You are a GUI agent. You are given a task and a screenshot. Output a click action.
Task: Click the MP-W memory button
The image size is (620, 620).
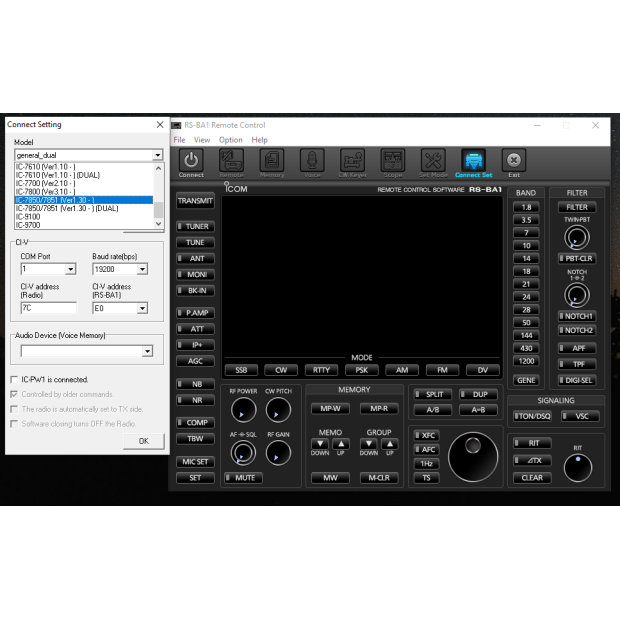pos(330,408)
